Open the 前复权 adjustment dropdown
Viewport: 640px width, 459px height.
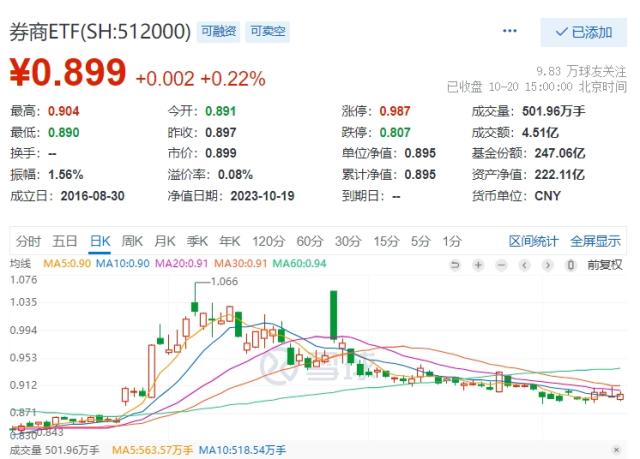click(x=605, y=265)
